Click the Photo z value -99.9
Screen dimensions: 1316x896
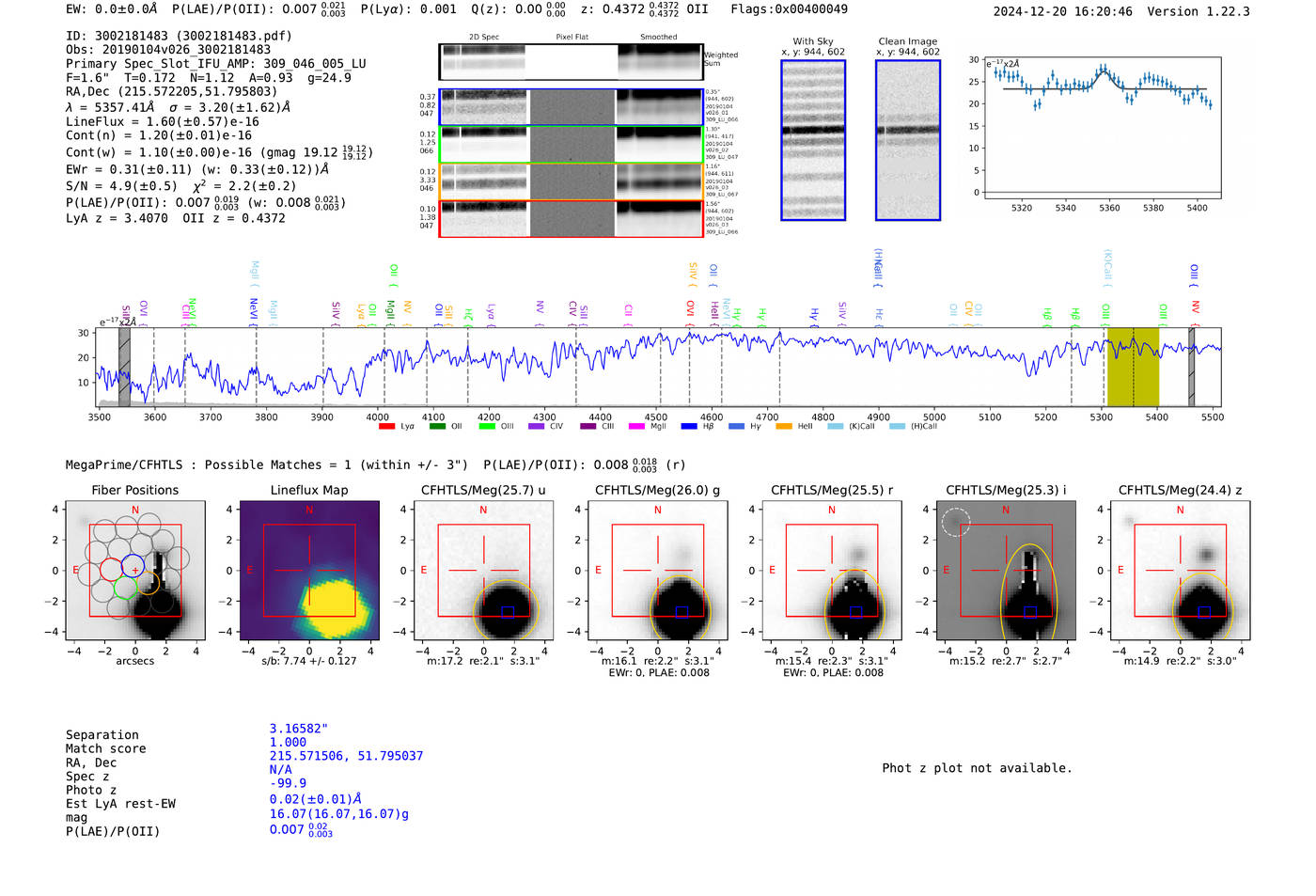pyautogui.click(x=288, y=783)
